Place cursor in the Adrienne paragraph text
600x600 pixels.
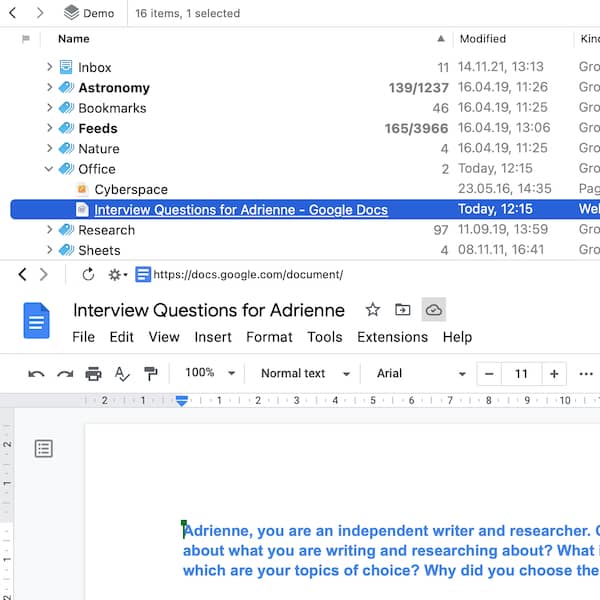click(x=391, y=550)
